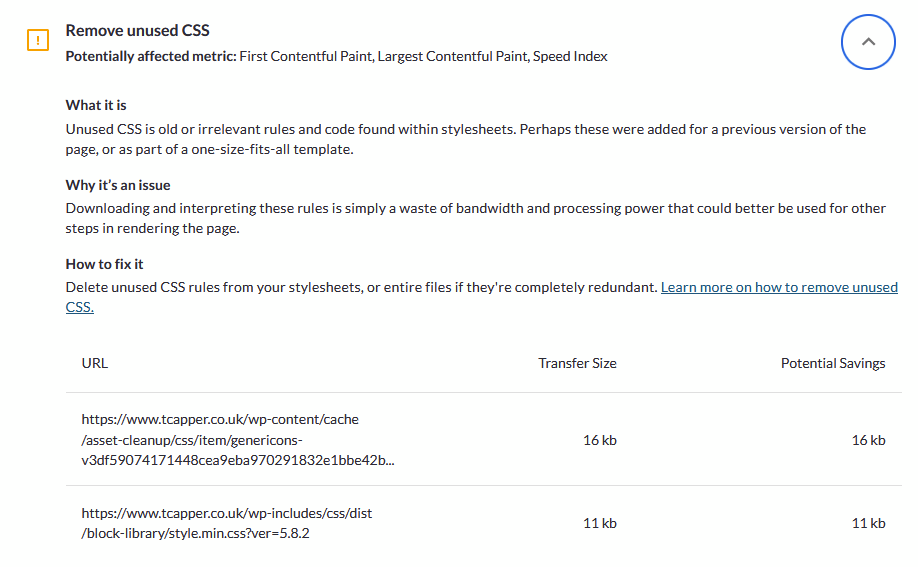Click the unused CSS definition paragraph
This screenshot has height=567, width=918.
tap(465, 139)
